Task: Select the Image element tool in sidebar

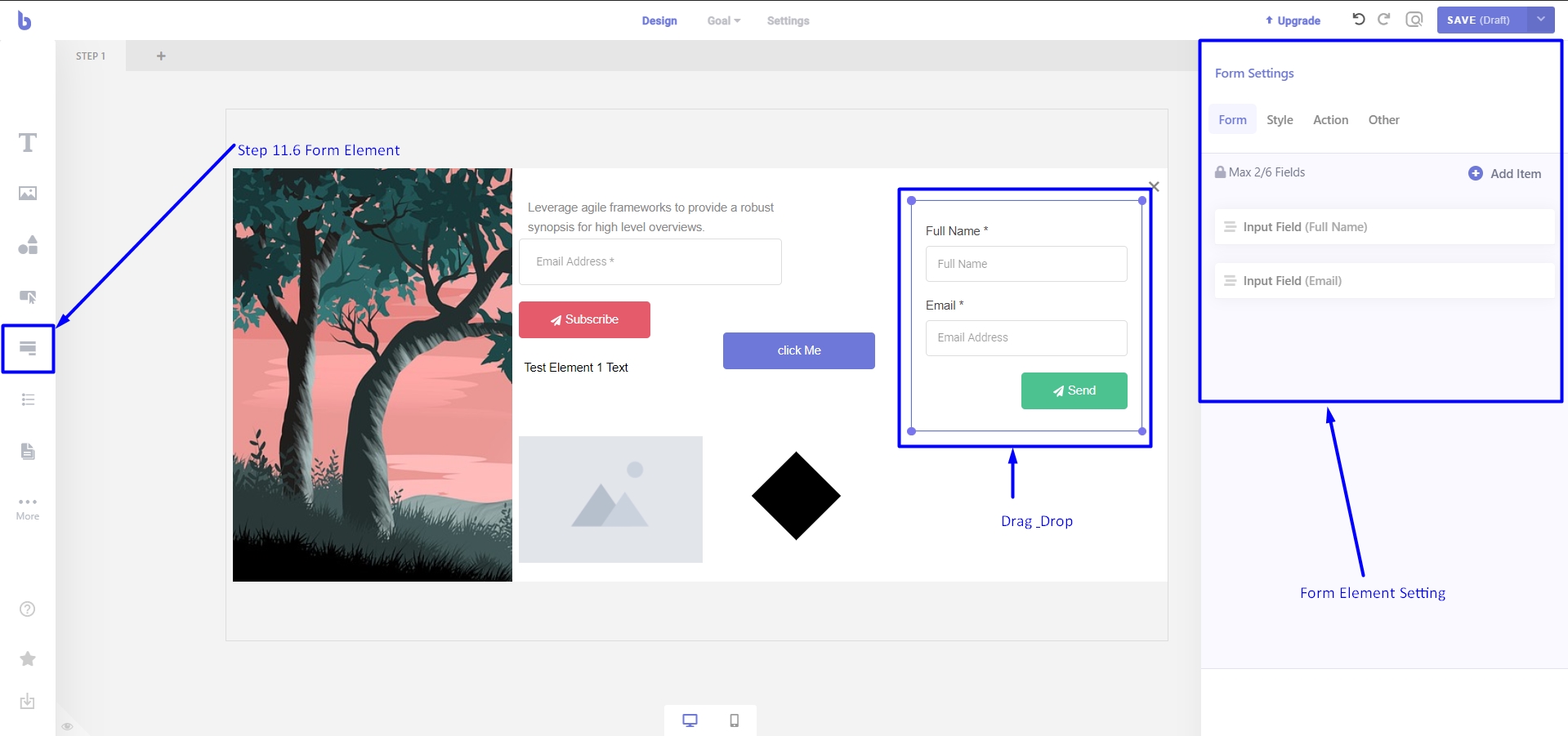Action: click(28, 194)
